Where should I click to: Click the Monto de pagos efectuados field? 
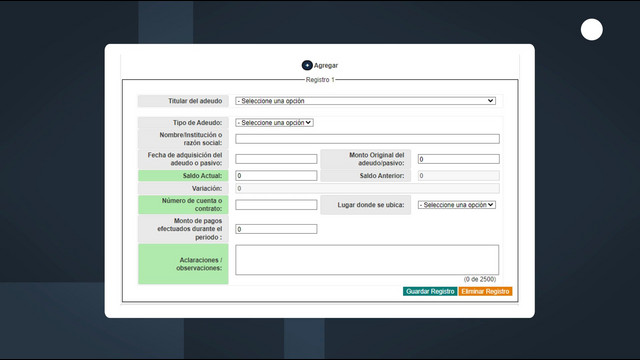coord(276,229)
